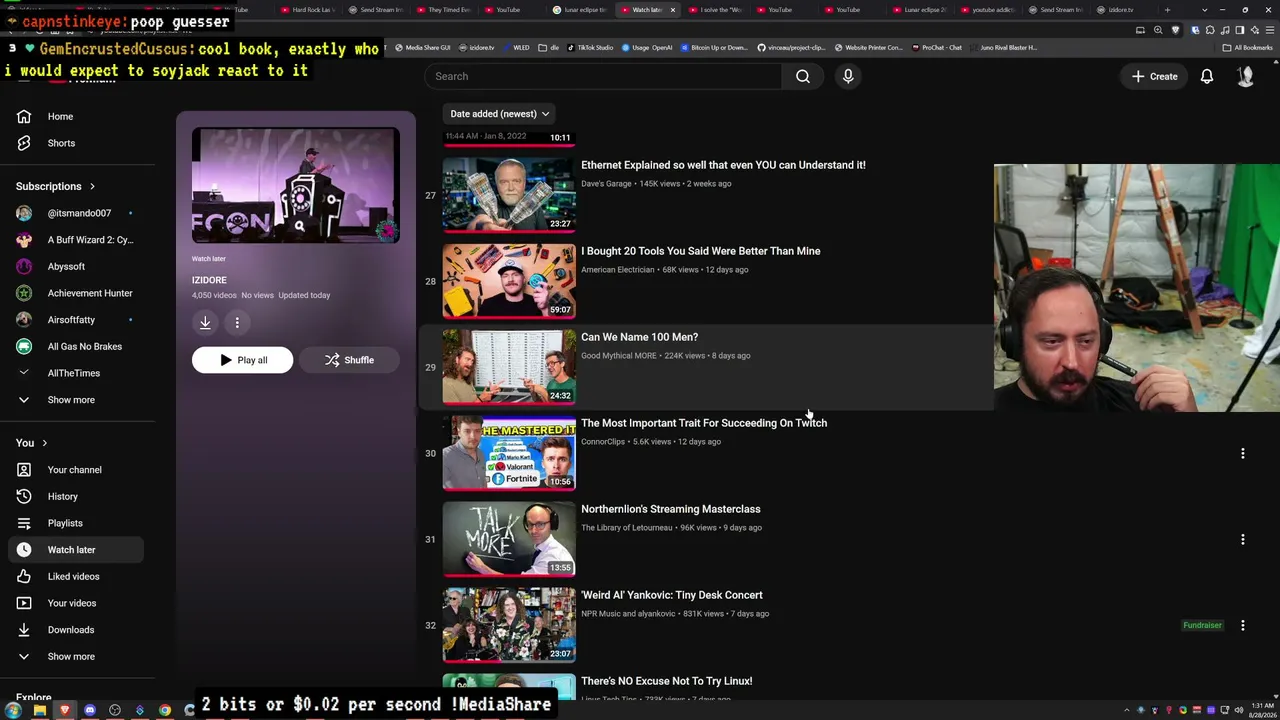Click the Play all button
The image size is (1280, 720).
coord(243,360)
